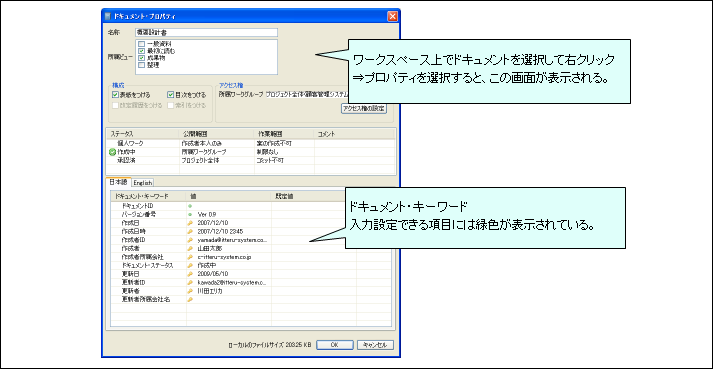Select the バージョン番号 keyword label
The height and width of the screenshot is (370, 714).
click(138, 214)
